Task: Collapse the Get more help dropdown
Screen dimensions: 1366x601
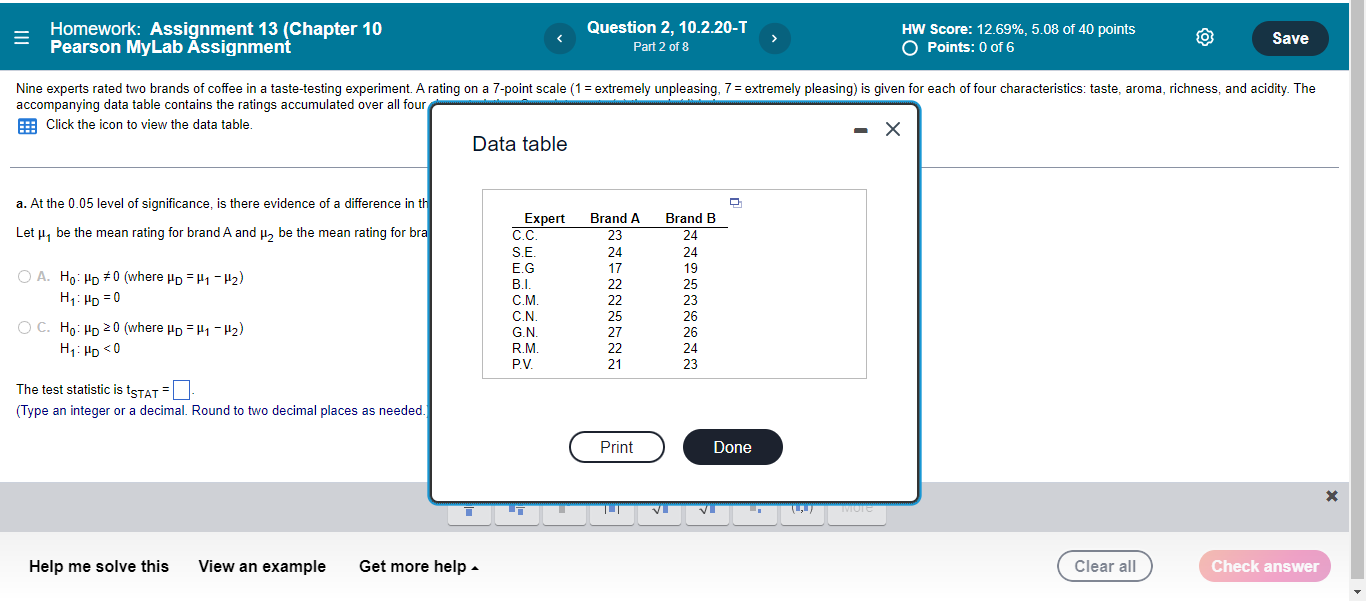Action: pyautogui.click(x=418, y=566)
